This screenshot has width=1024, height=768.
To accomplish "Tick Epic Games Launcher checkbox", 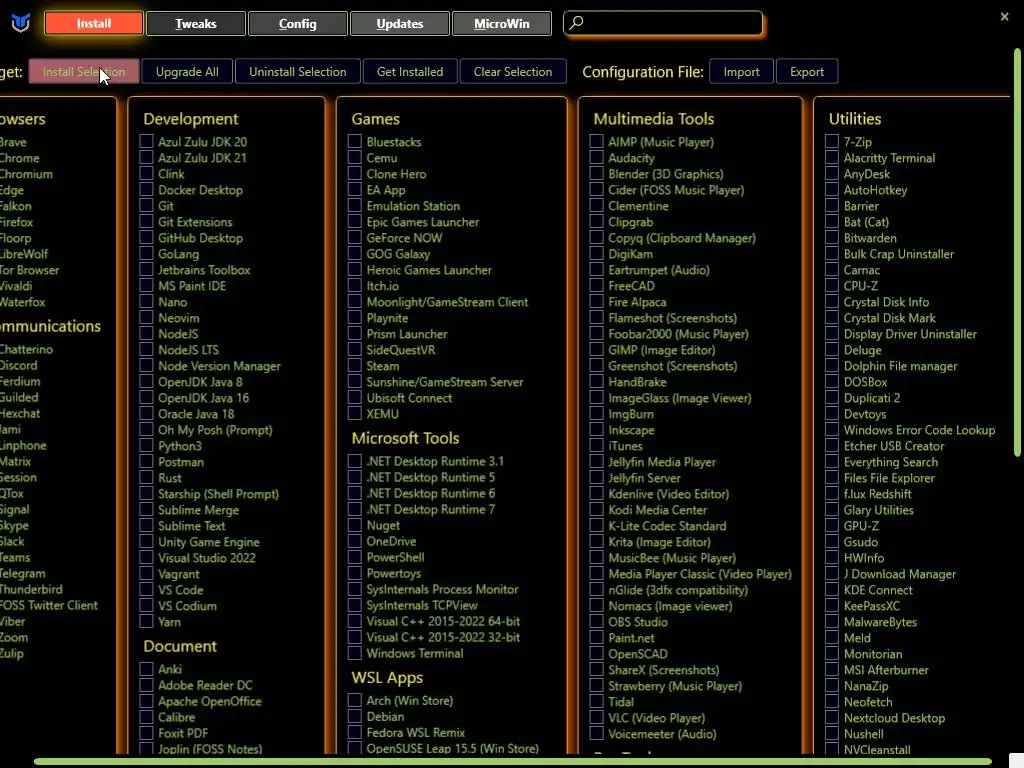I will [355, 222].
